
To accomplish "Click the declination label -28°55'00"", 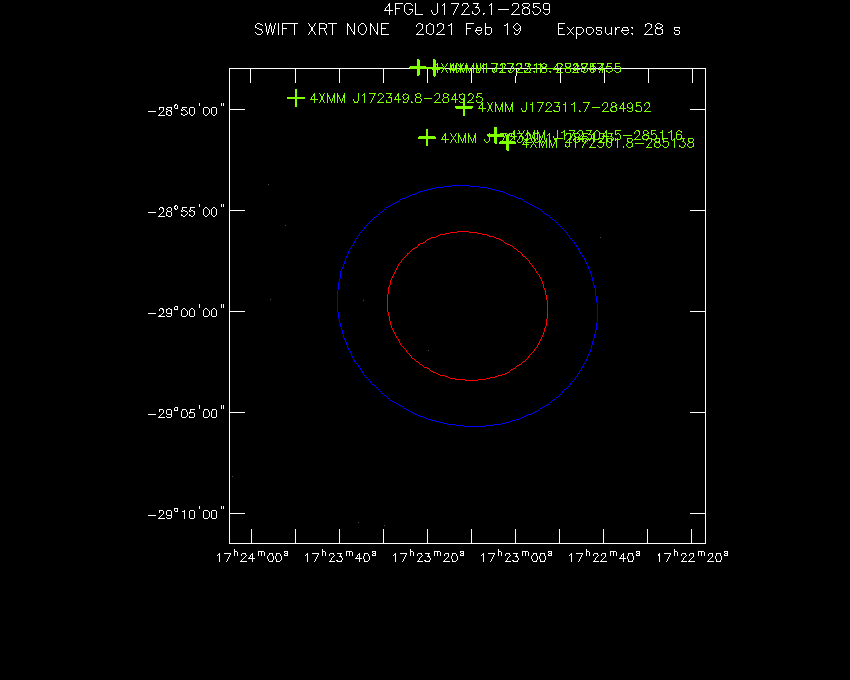I will click(186, 211).
